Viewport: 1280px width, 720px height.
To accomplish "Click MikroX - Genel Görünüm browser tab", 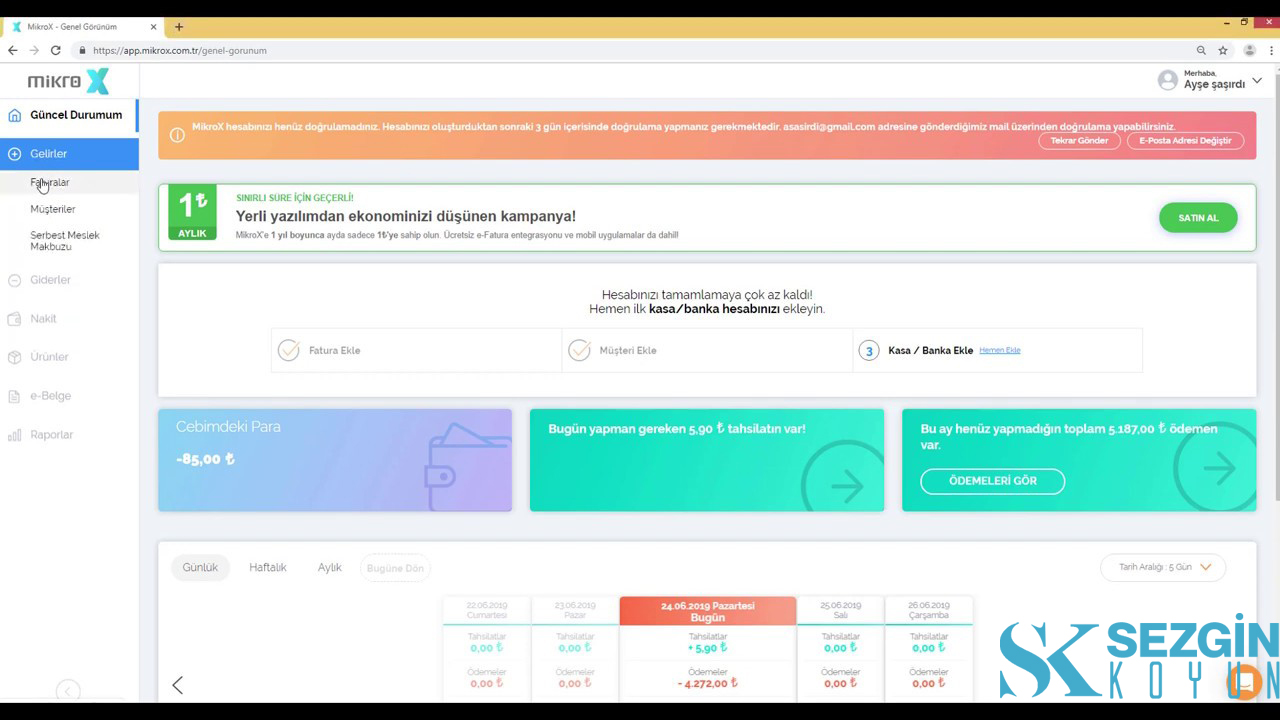I will click(x=83, y=27).
